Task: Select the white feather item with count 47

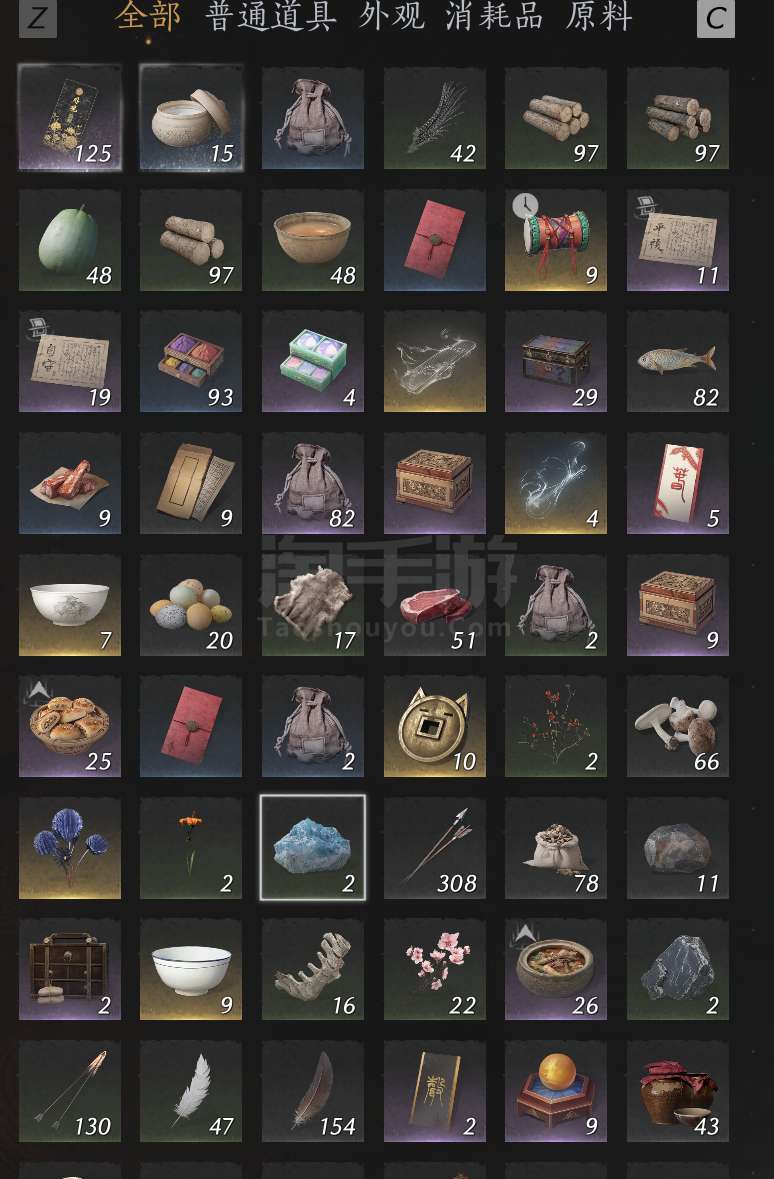Action: (190, 1091)
